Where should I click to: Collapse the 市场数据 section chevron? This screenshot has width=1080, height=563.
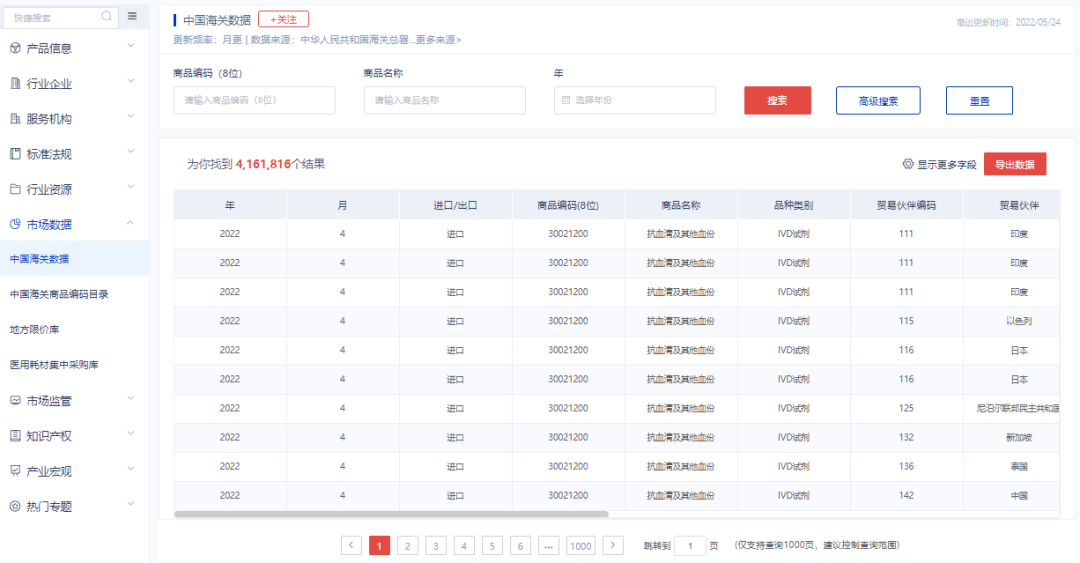(131, 224)
